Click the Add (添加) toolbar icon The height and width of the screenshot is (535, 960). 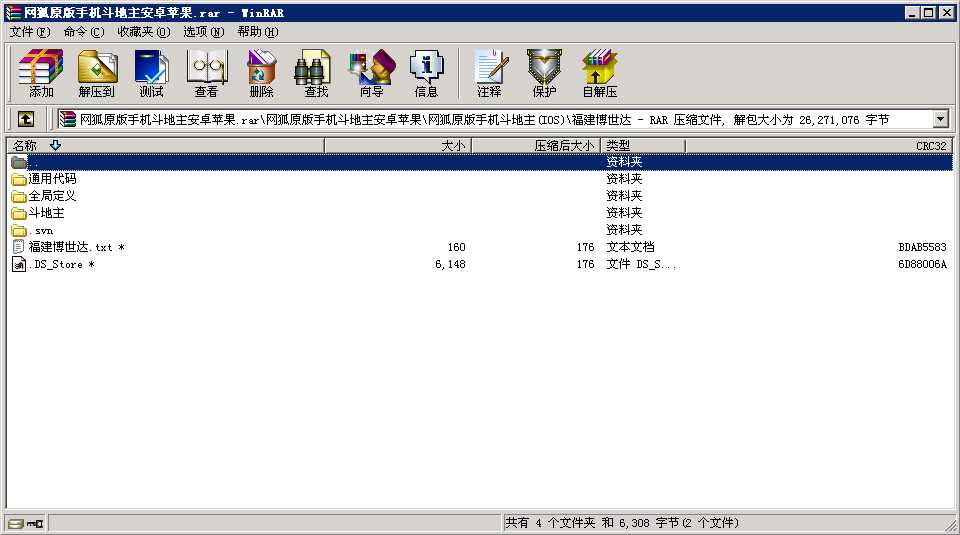tap(41, 73)
